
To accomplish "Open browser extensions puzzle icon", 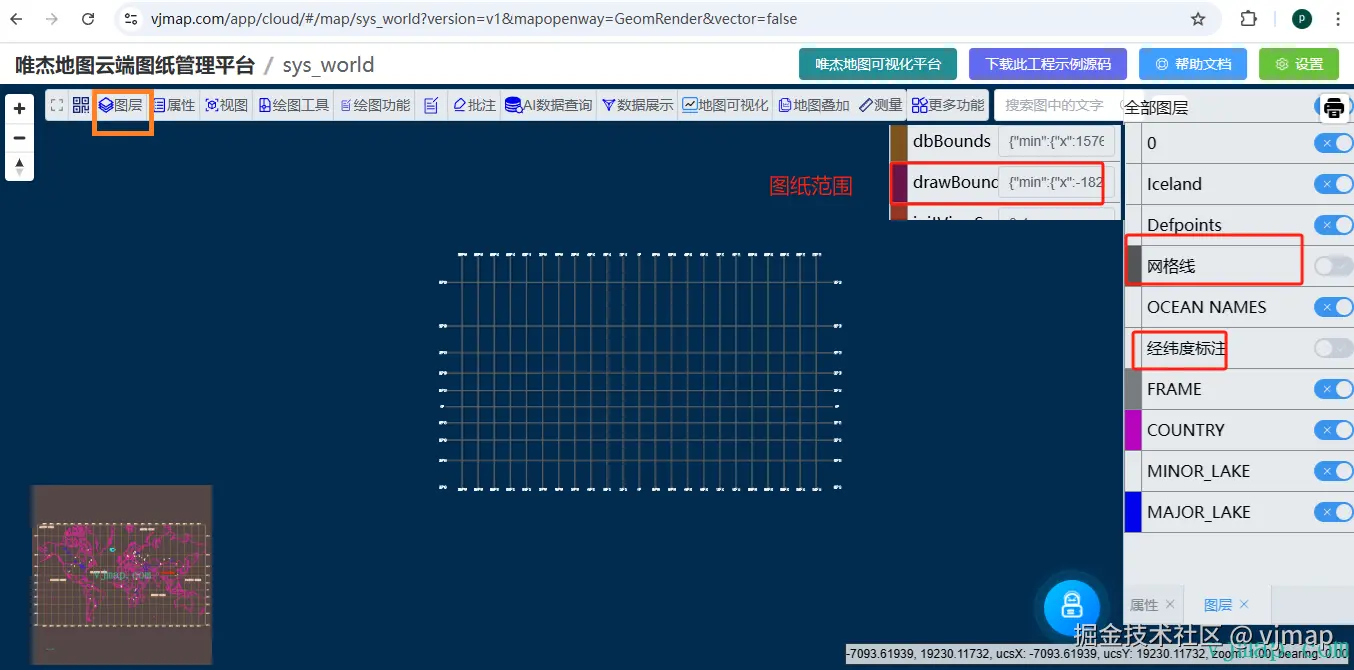I will (x=1249, y=19).
